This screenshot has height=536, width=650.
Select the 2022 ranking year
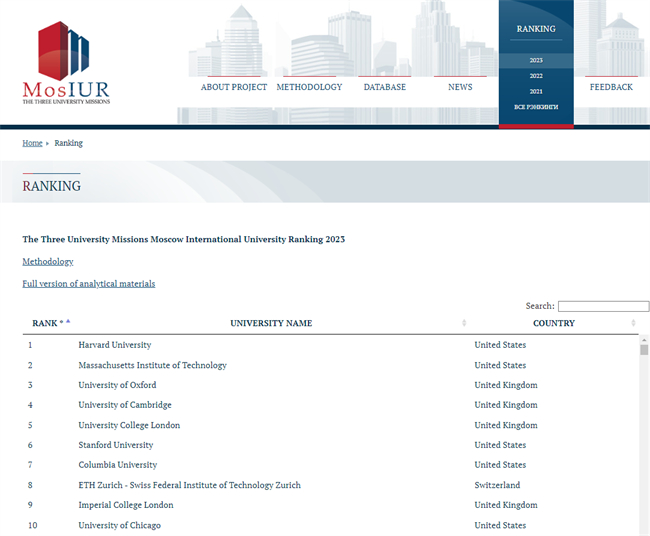point(536,76)
